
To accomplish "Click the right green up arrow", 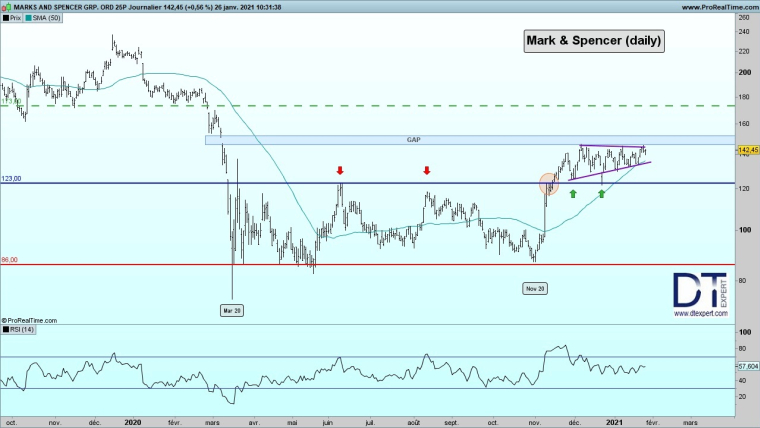I will tap(602, 193).
